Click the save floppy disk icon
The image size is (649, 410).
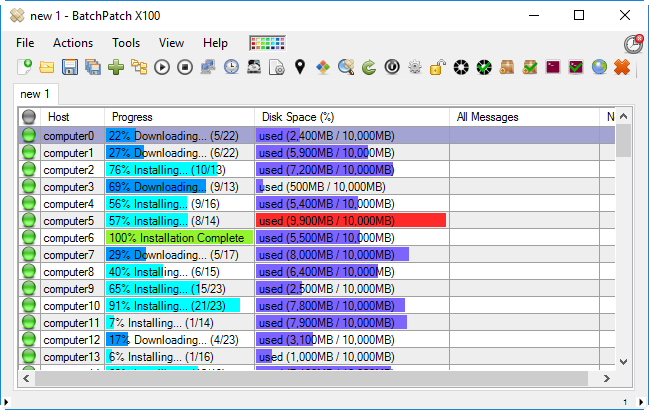(70, 68)
